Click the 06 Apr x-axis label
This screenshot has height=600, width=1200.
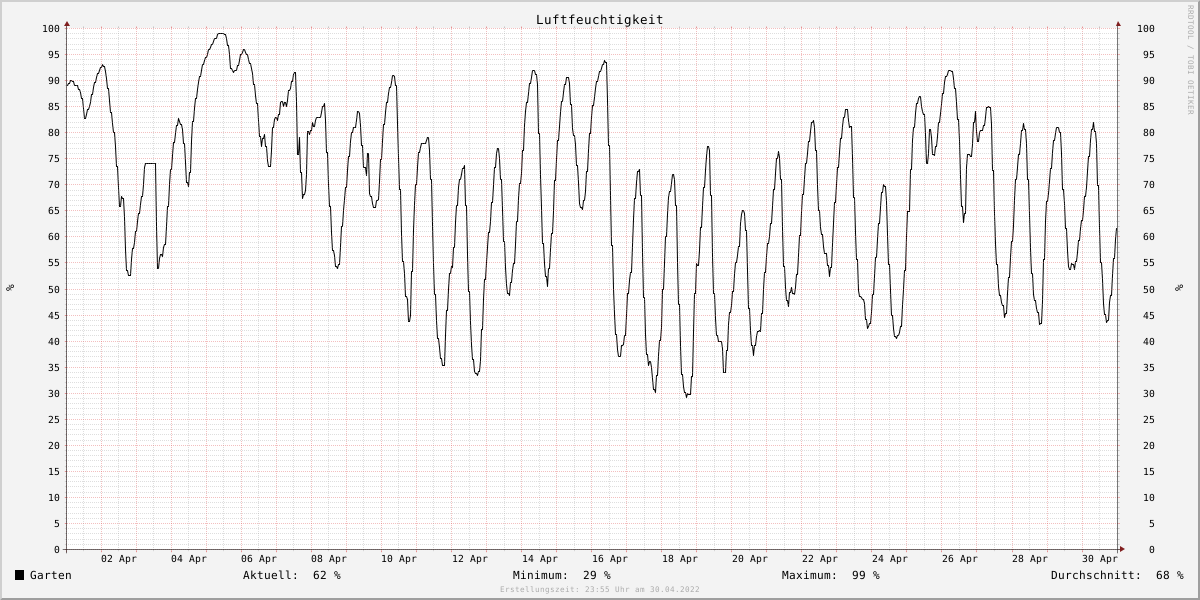click(x=259, y=559)
